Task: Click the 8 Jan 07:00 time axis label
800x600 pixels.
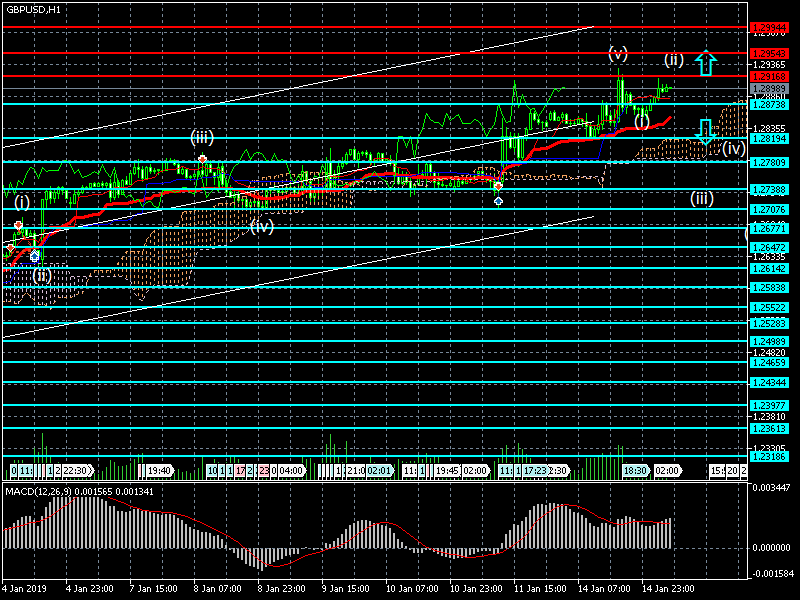Action: pos(217,588)
